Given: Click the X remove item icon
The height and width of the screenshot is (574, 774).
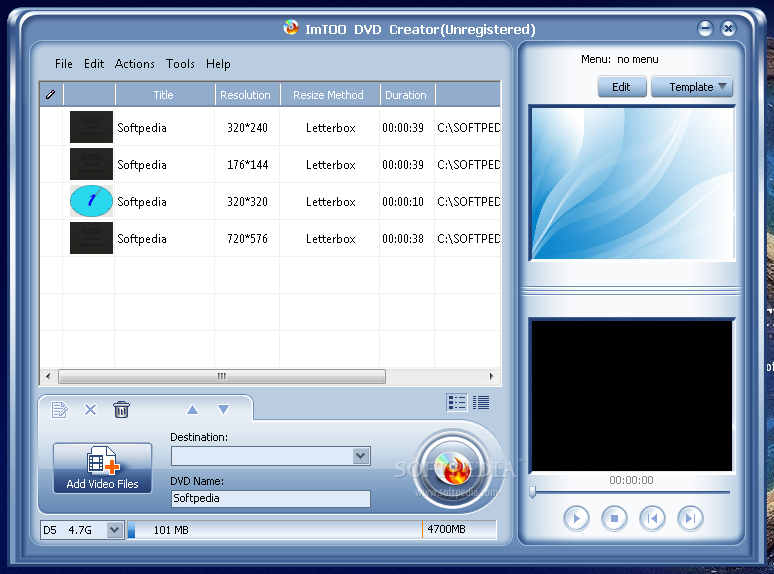Looking at the screenshot, I should (90, 409).
